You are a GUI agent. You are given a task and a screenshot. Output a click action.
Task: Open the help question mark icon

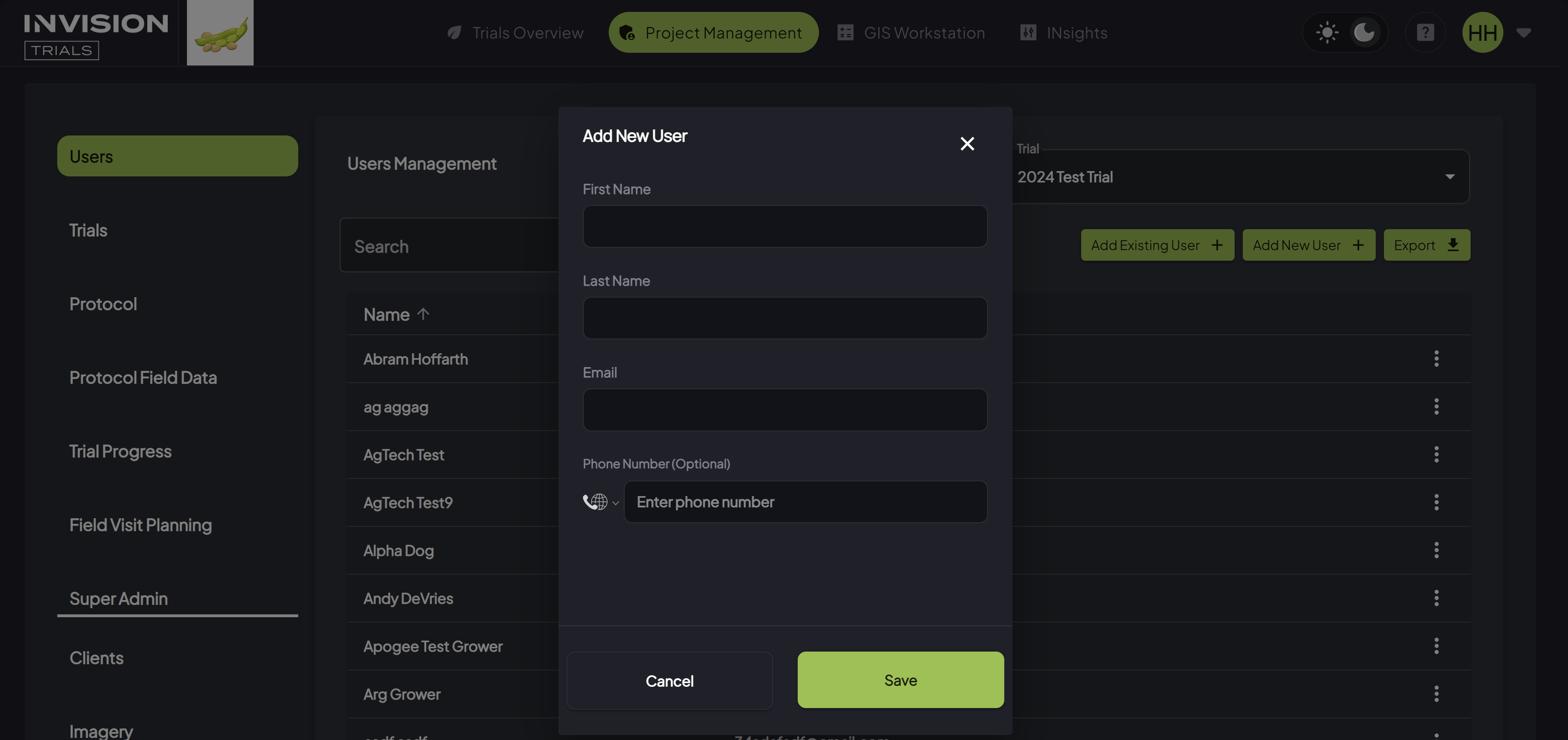(x=1425, y=32)
